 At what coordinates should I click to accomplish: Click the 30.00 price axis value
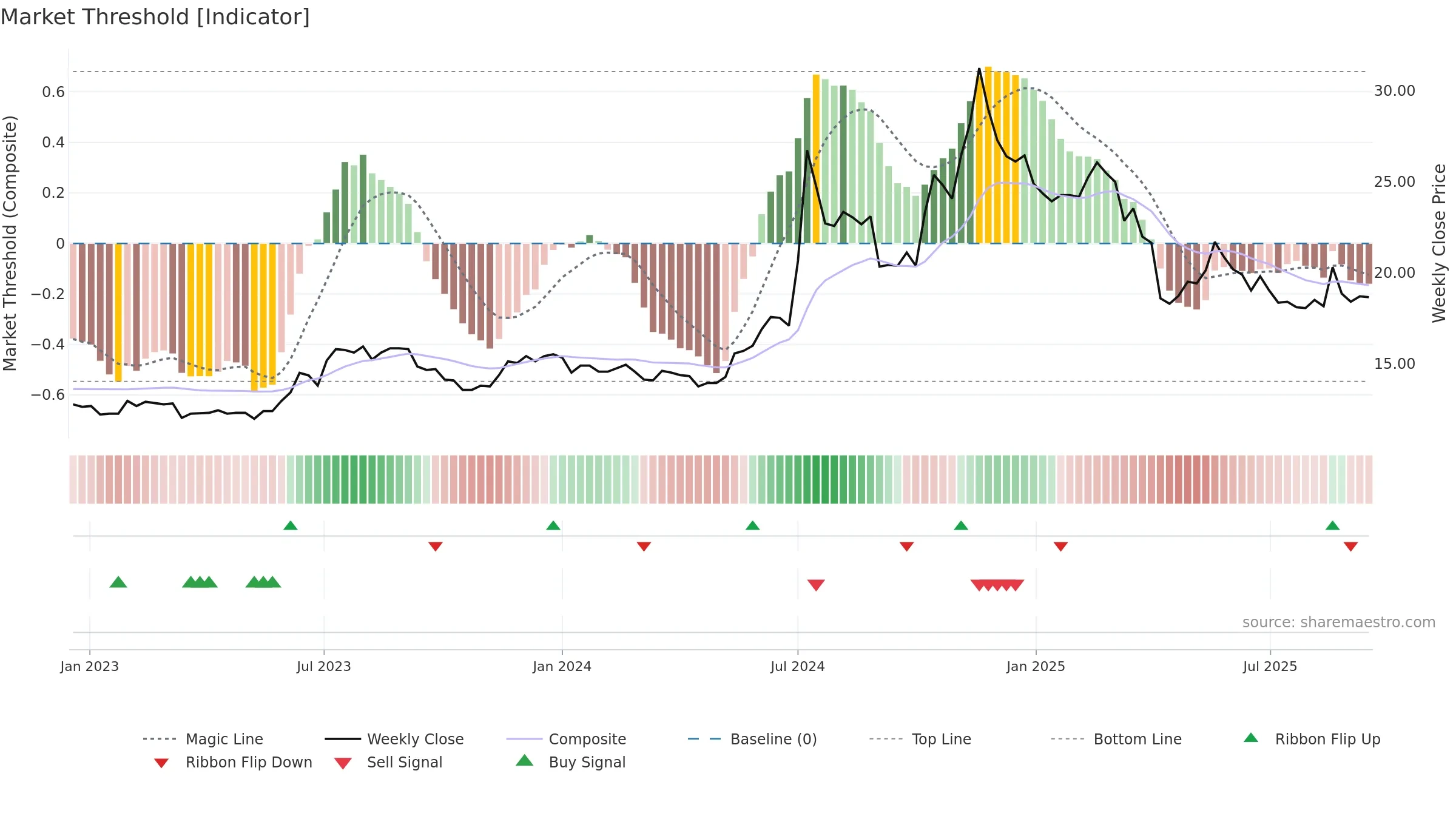coord(1395,91)
